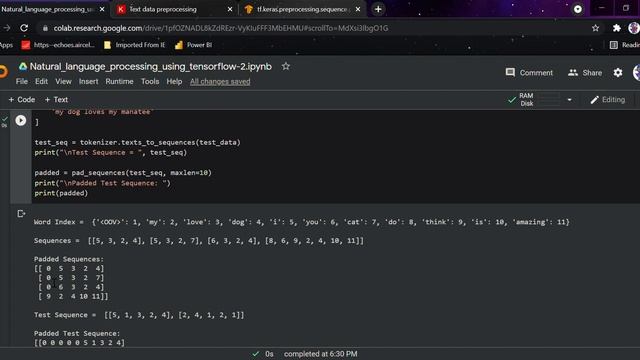
Task: Click the cell output toggle icon
Action: pyautogui.click(x=21, y=213)
